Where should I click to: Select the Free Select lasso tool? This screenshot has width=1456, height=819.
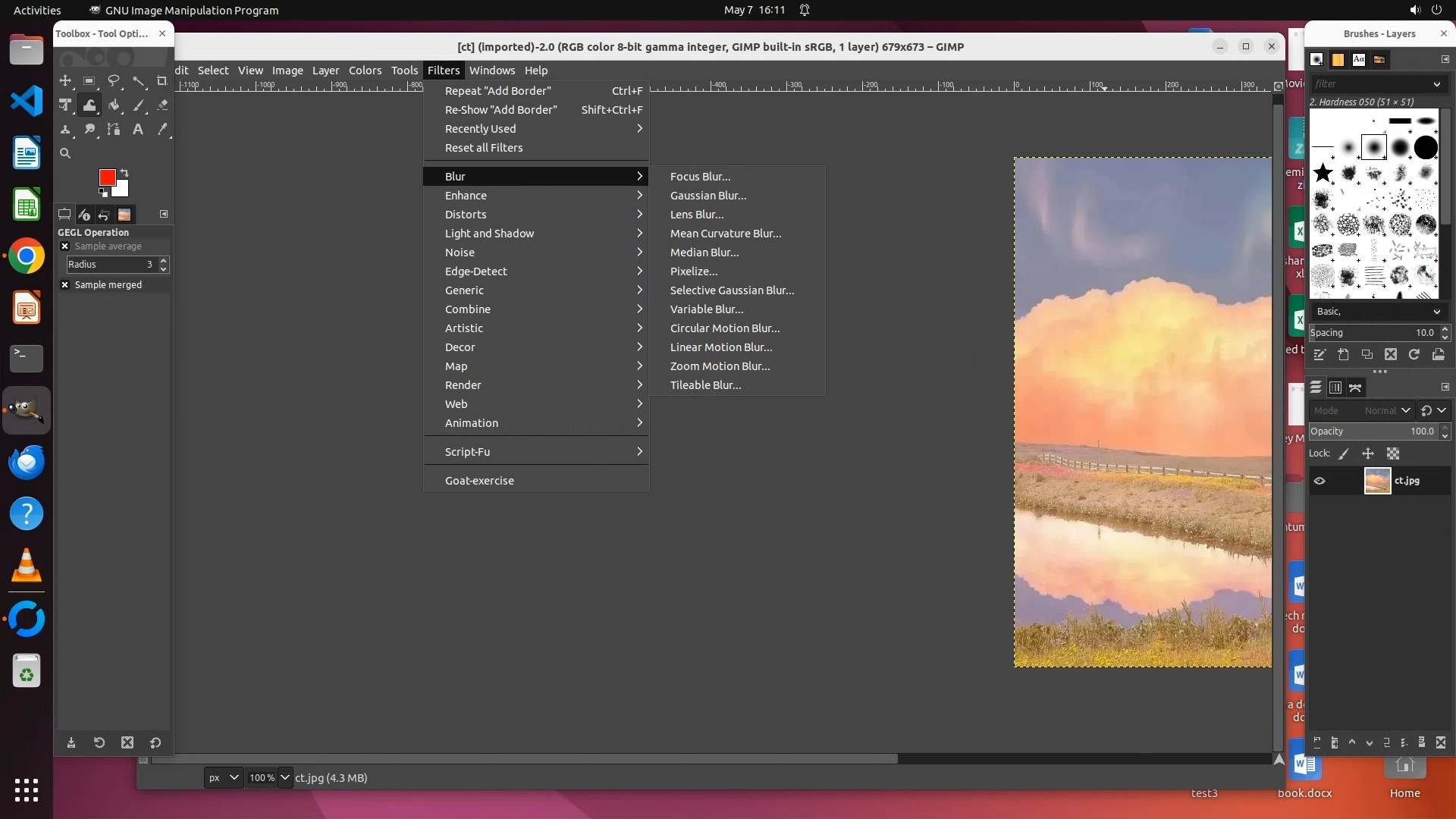tap(114, 81)
